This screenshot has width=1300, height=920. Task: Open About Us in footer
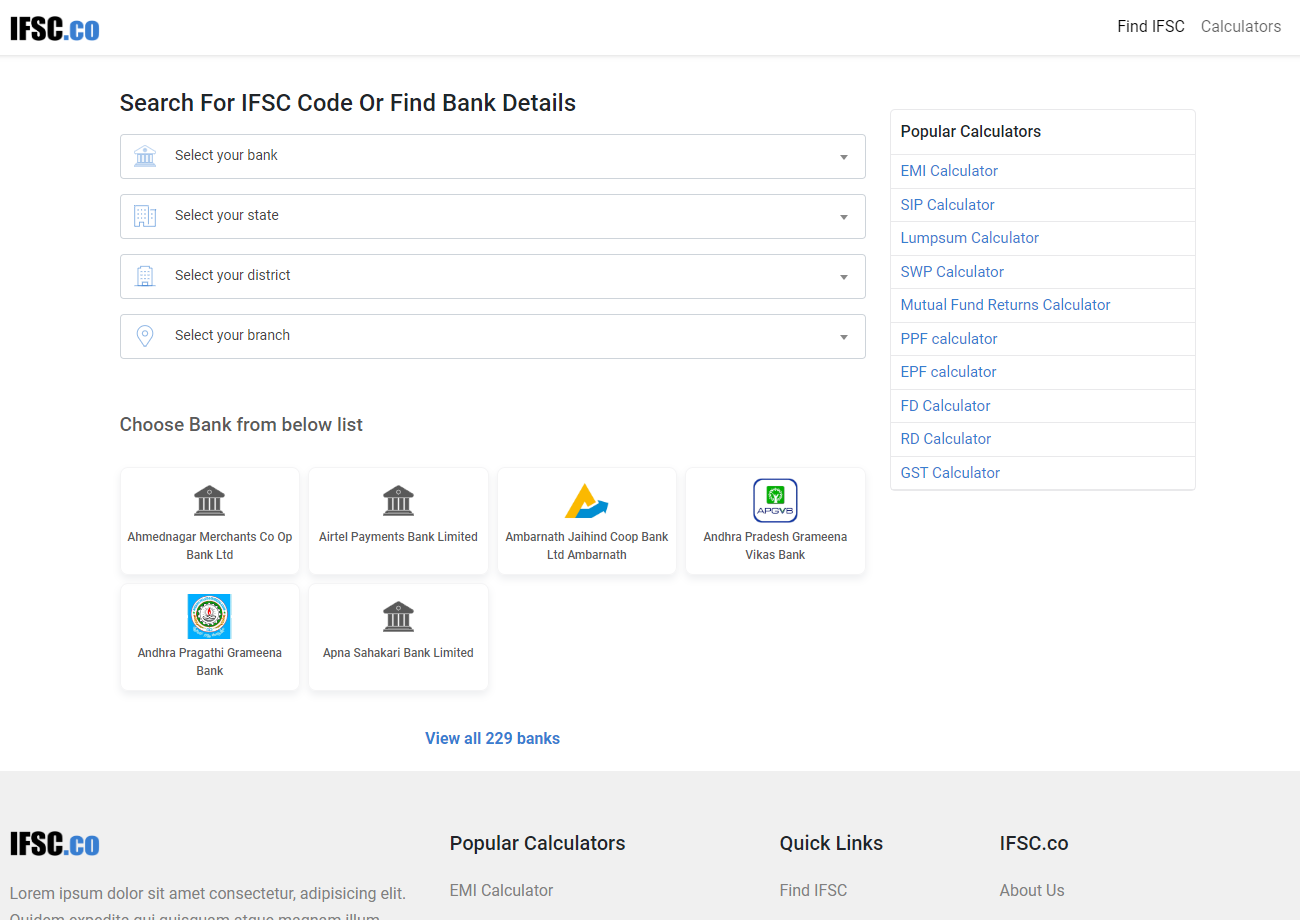click(1032, 891)
